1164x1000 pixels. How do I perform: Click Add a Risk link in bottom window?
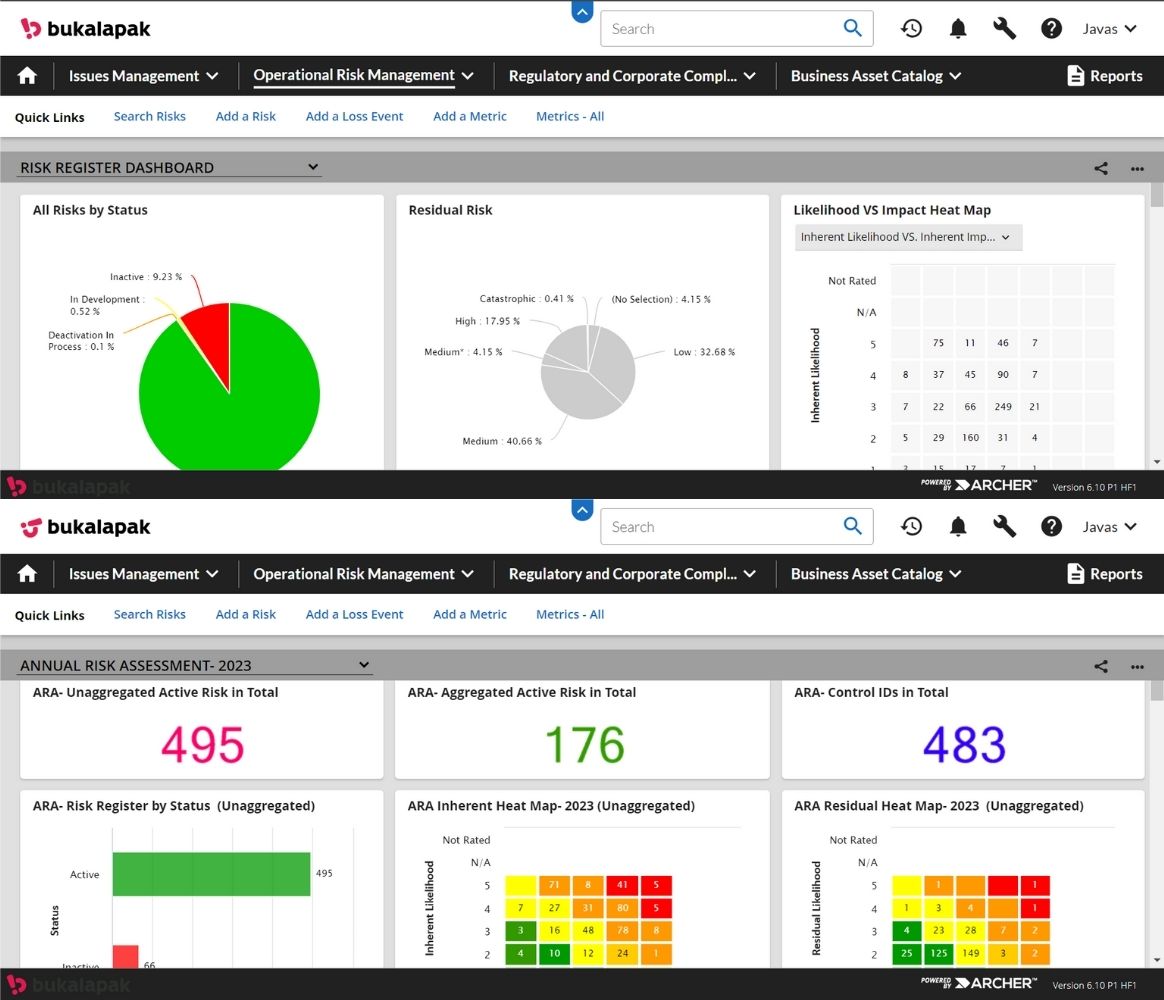(246, 615)
